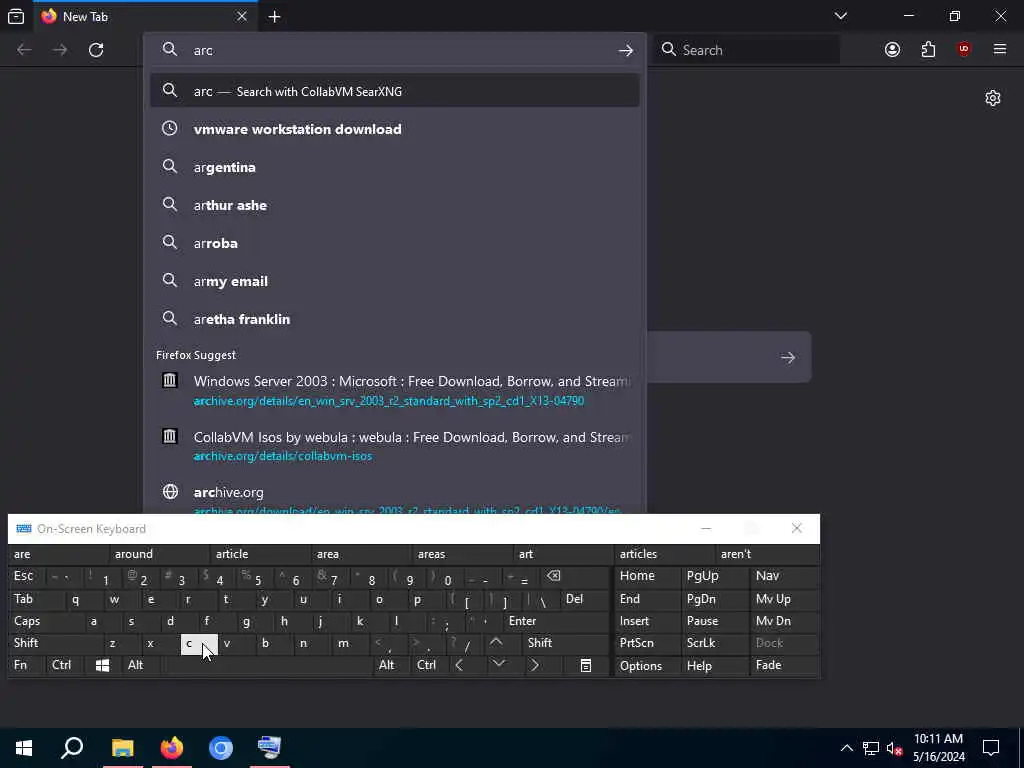Tap the Esc key on On-Screen Keyboard

27,576
